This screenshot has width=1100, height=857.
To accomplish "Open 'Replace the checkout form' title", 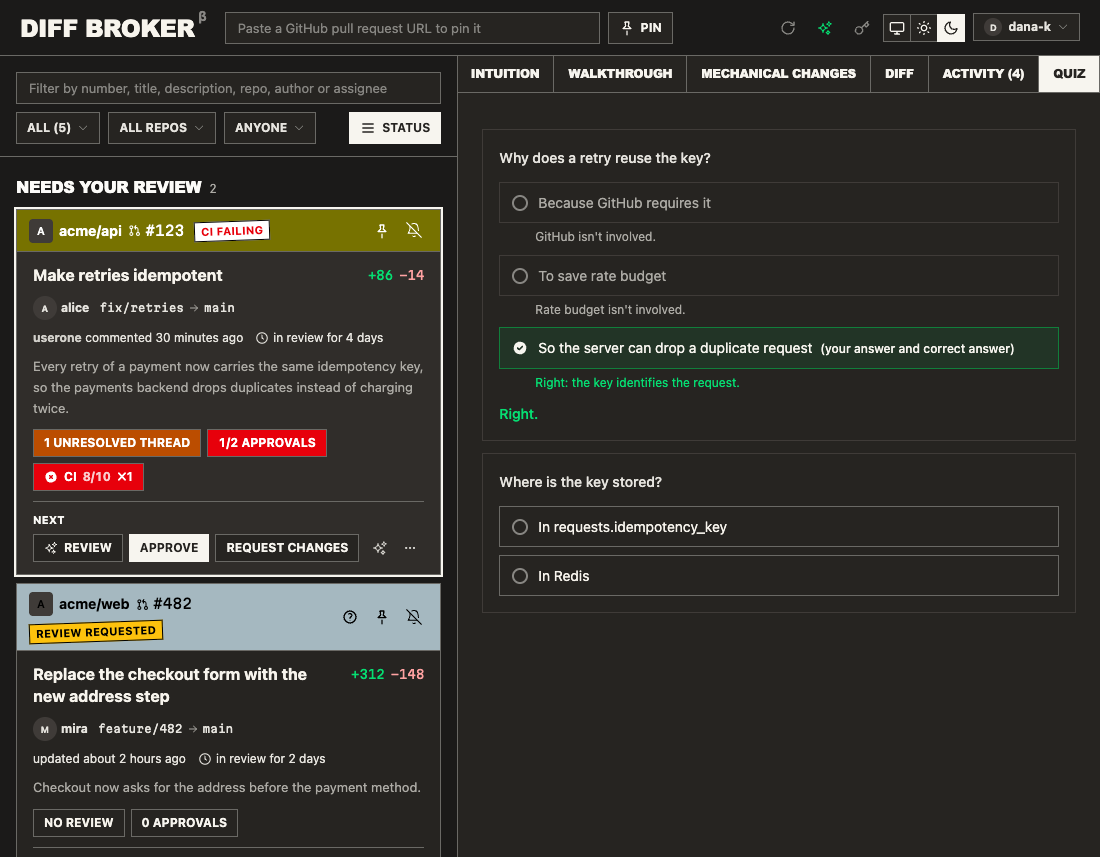I will [170, 685].
